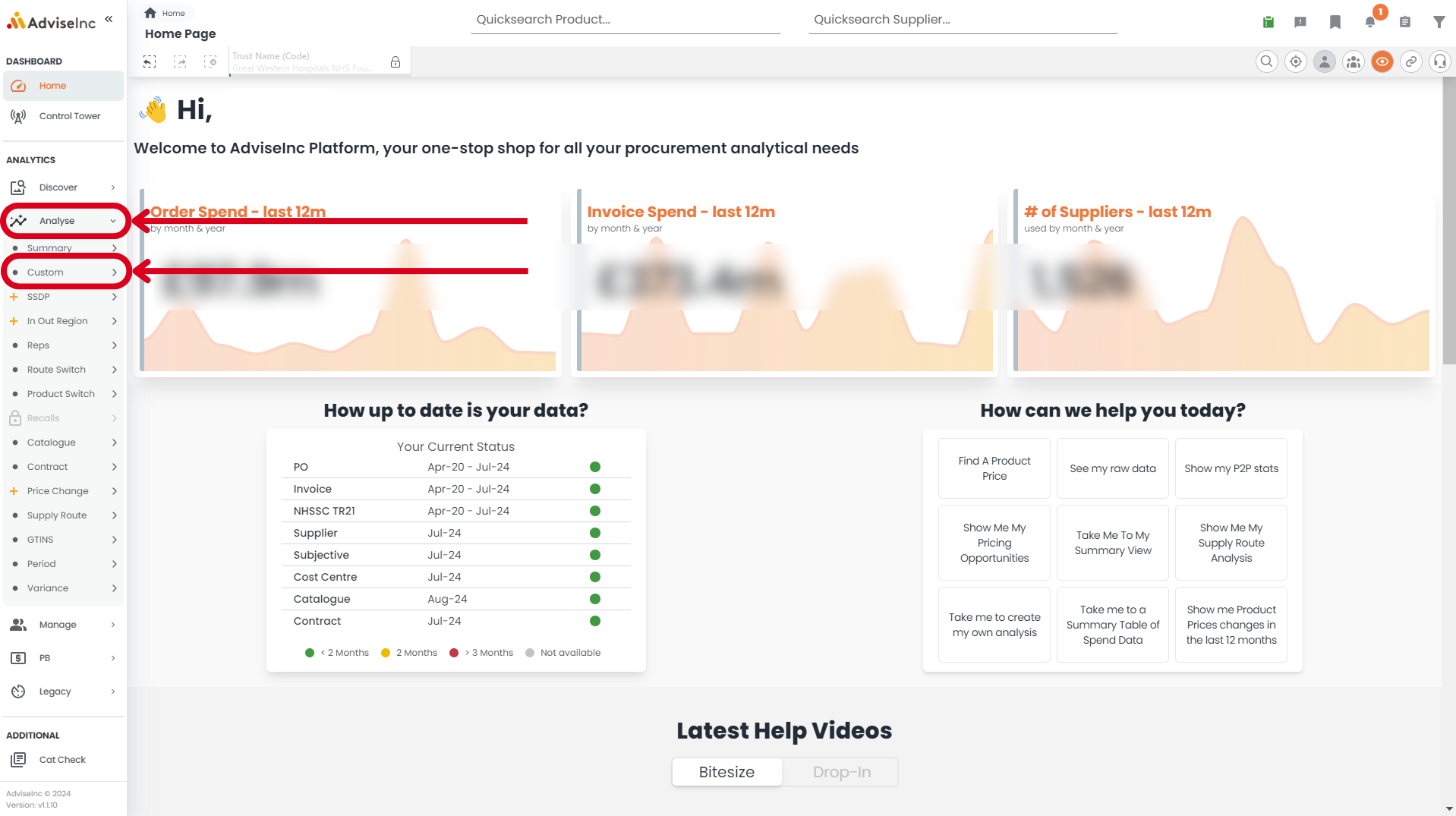Open the # of Suppliers - last 12m chart
This screenshot has width=1456, height=816.
point(1222,282)
